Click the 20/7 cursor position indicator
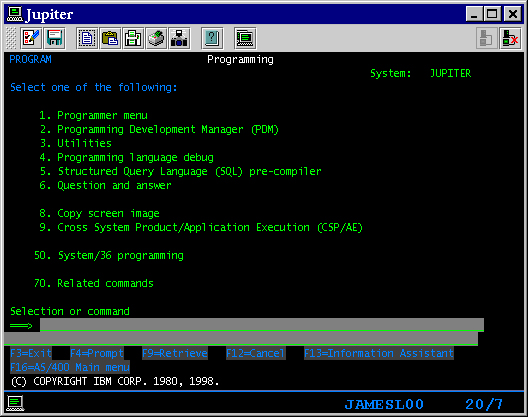The width and height of the screenshot is (528, 417). 484,404
